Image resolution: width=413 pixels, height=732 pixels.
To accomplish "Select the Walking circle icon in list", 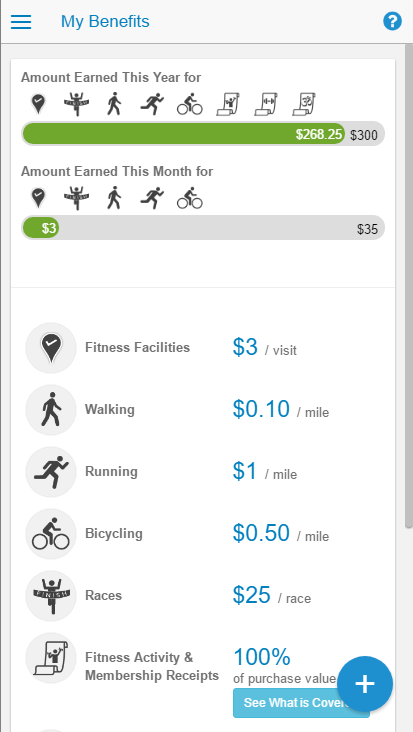I will tap(51, 410).
